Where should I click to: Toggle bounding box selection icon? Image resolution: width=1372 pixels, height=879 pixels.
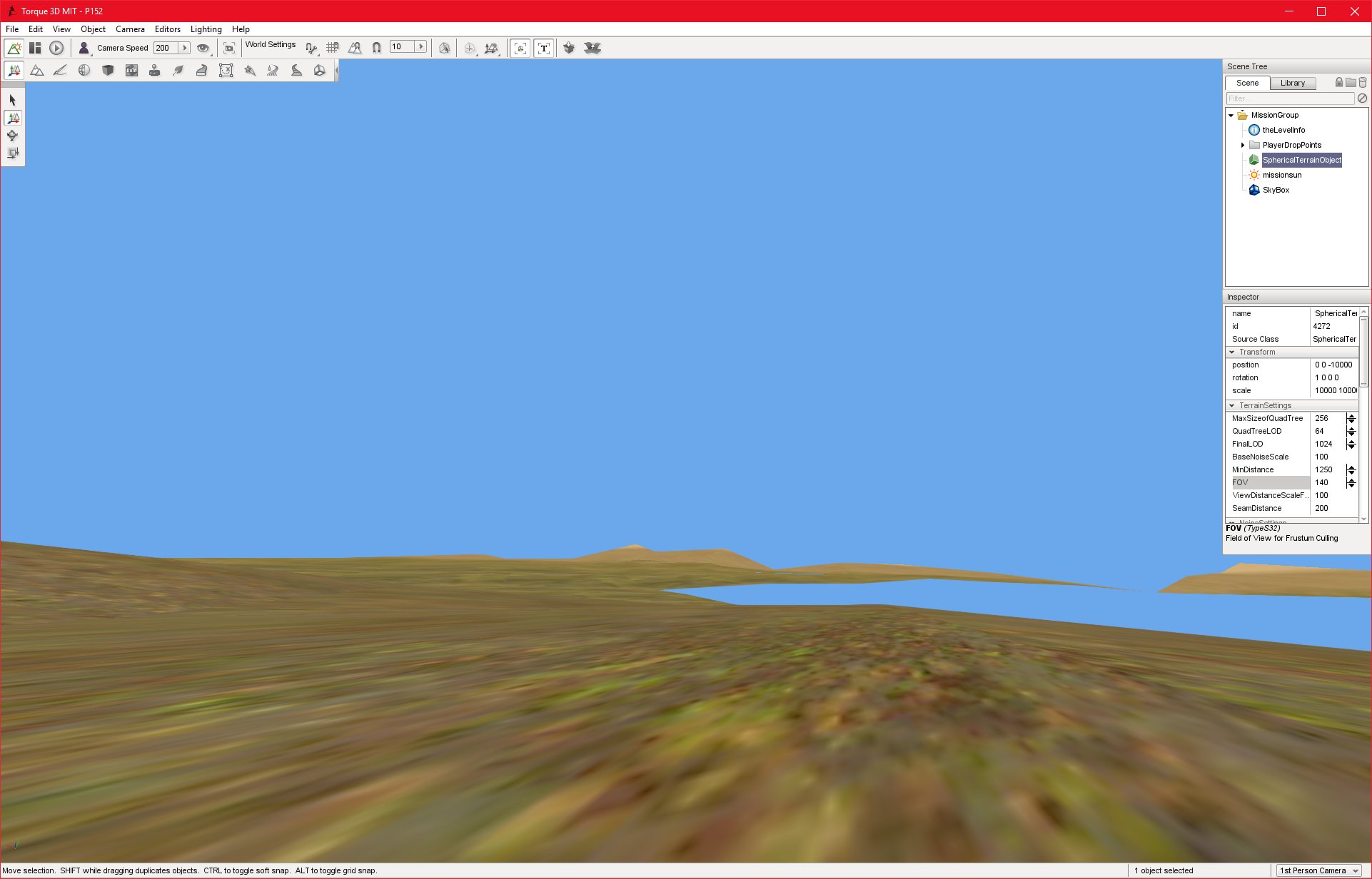coord(444,48)
